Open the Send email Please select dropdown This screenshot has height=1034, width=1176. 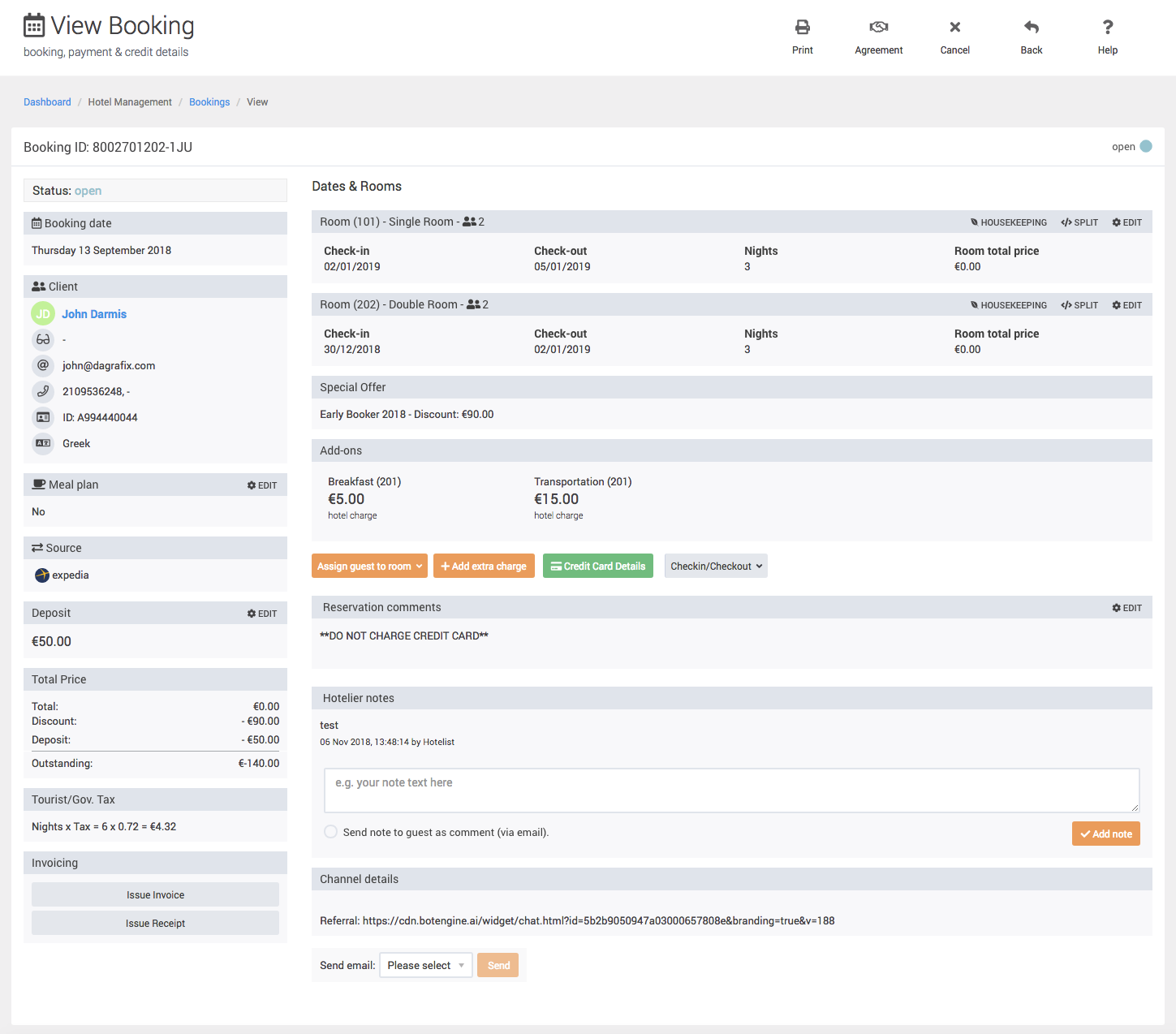pos(426,965)
